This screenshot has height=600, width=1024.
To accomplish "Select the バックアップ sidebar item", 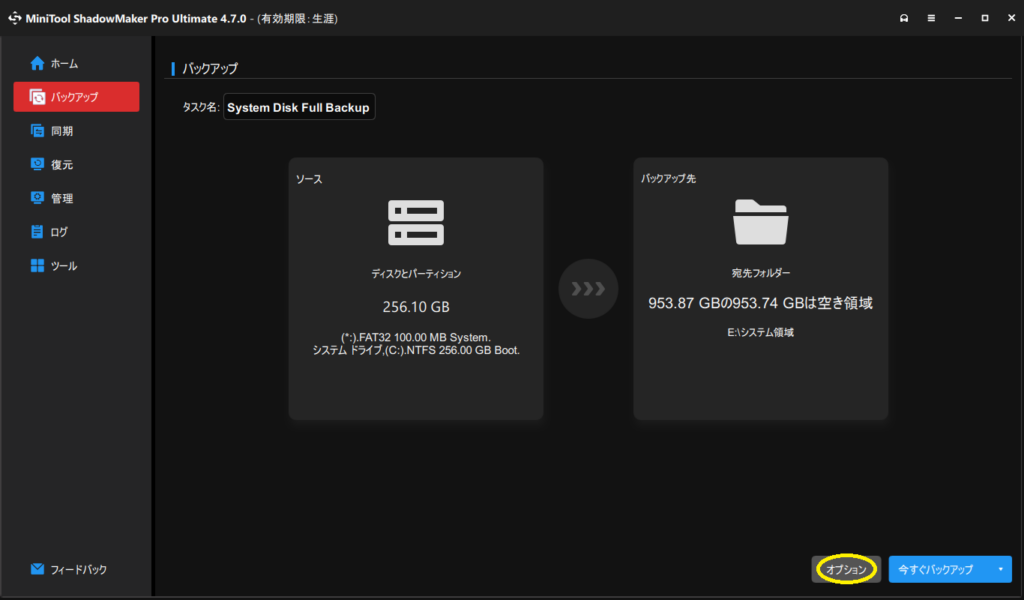I will [76, 97].
